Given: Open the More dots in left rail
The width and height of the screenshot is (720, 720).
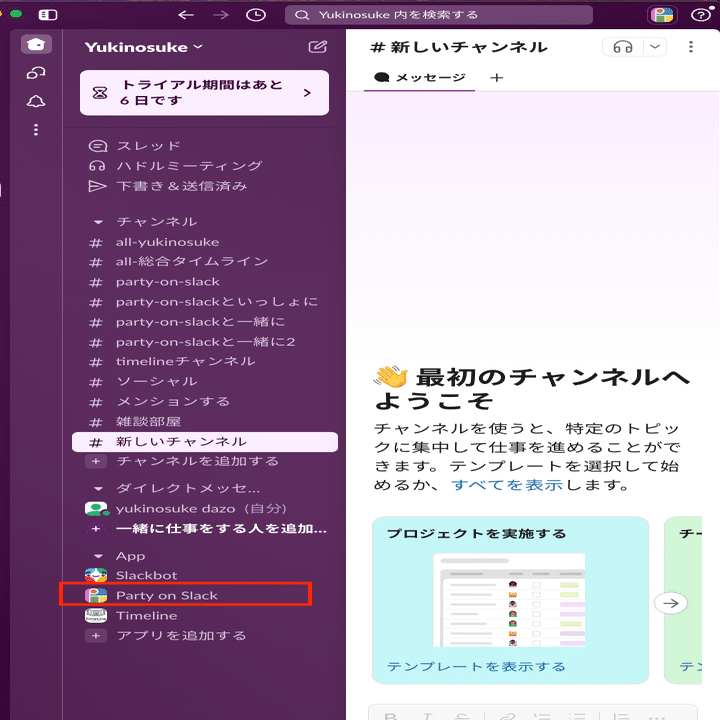Looking at the screenshot, I should 36,130.
